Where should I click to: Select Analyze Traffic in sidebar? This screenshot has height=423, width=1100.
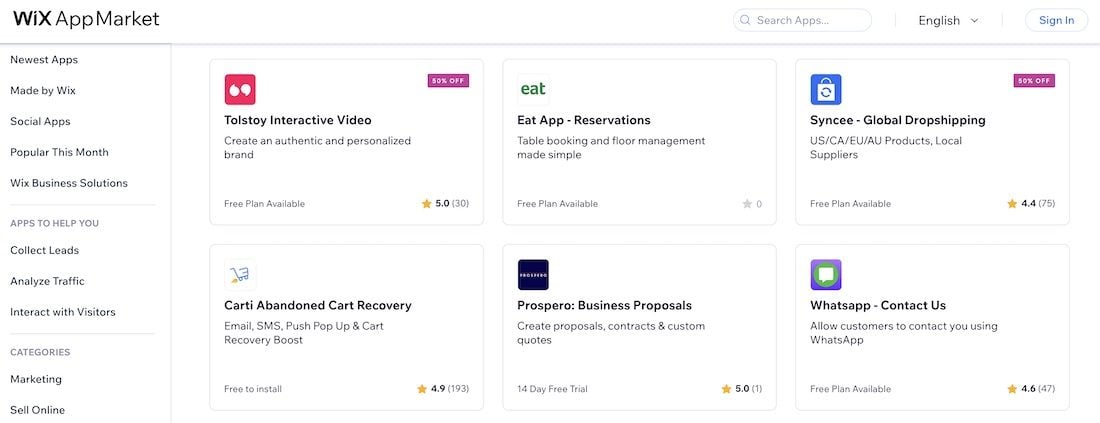(x=47, y=281)
